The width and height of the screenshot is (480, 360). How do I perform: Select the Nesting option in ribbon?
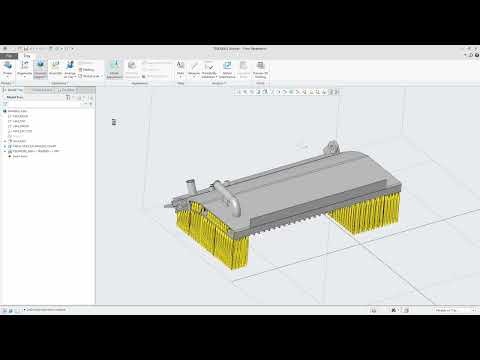[87, 69]
